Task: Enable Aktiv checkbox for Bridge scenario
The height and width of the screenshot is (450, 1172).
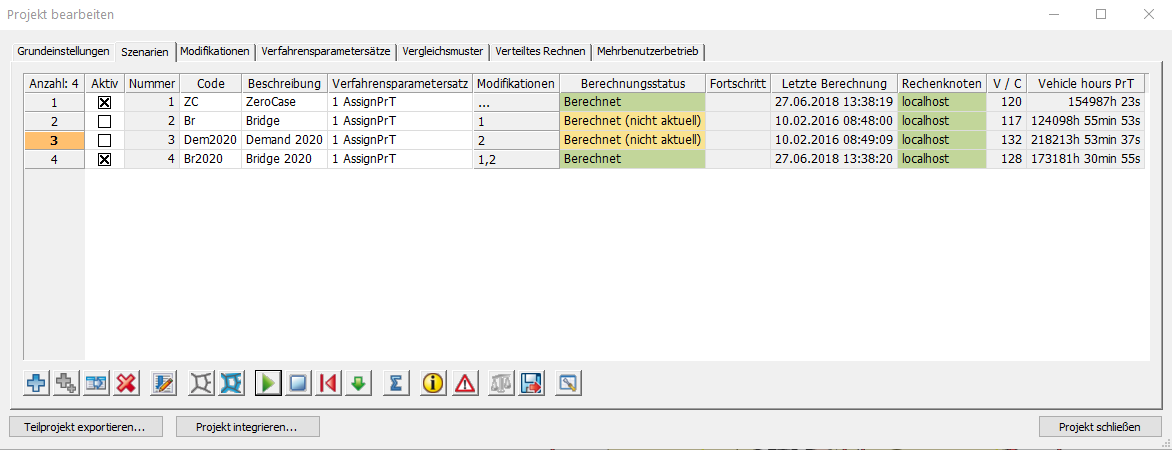Action: [x=104, y=121]
